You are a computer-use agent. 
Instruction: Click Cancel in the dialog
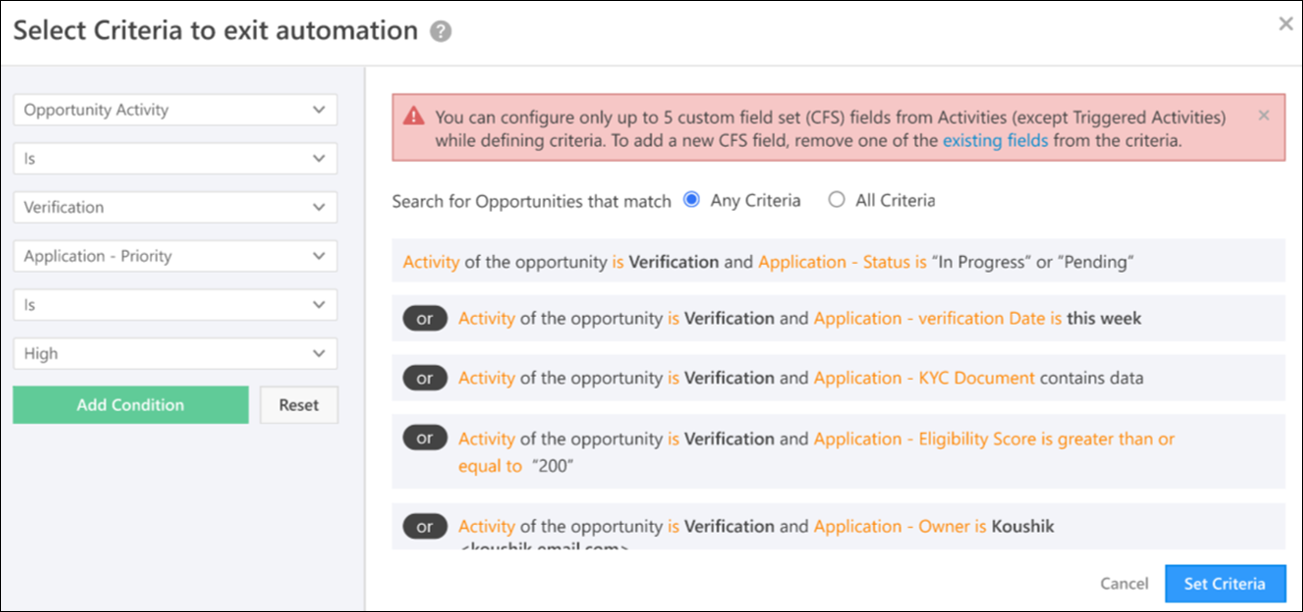(x=1124, y=584)
